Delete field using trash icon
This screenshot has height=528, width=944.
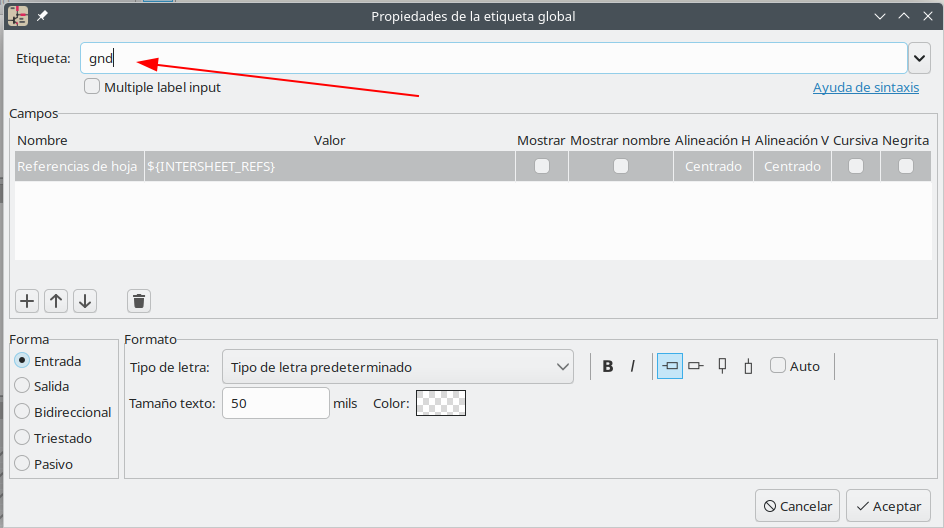coord(139,301)
